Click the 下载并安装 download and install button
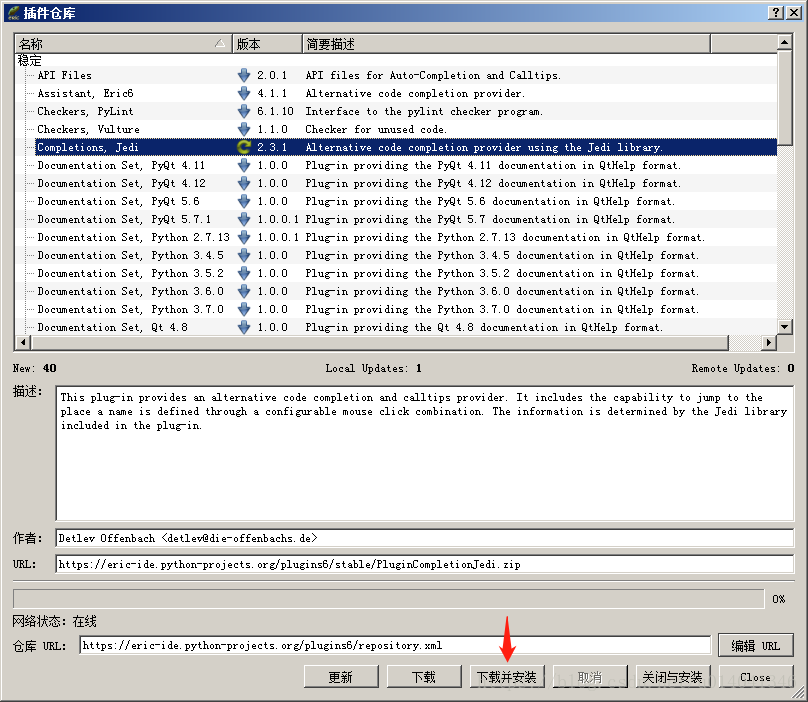This screenshot has width=808, height=702. [x=507, y=677]
